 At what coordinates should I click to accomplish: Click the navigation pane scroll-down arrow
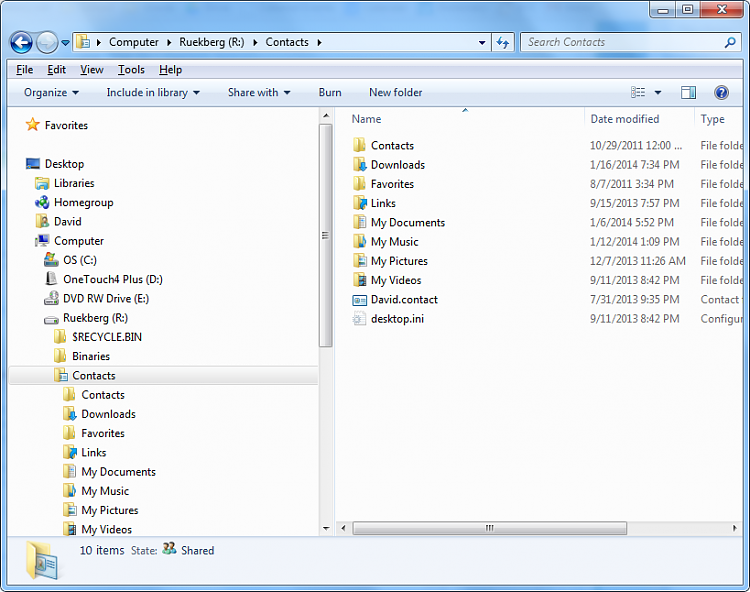326,528
